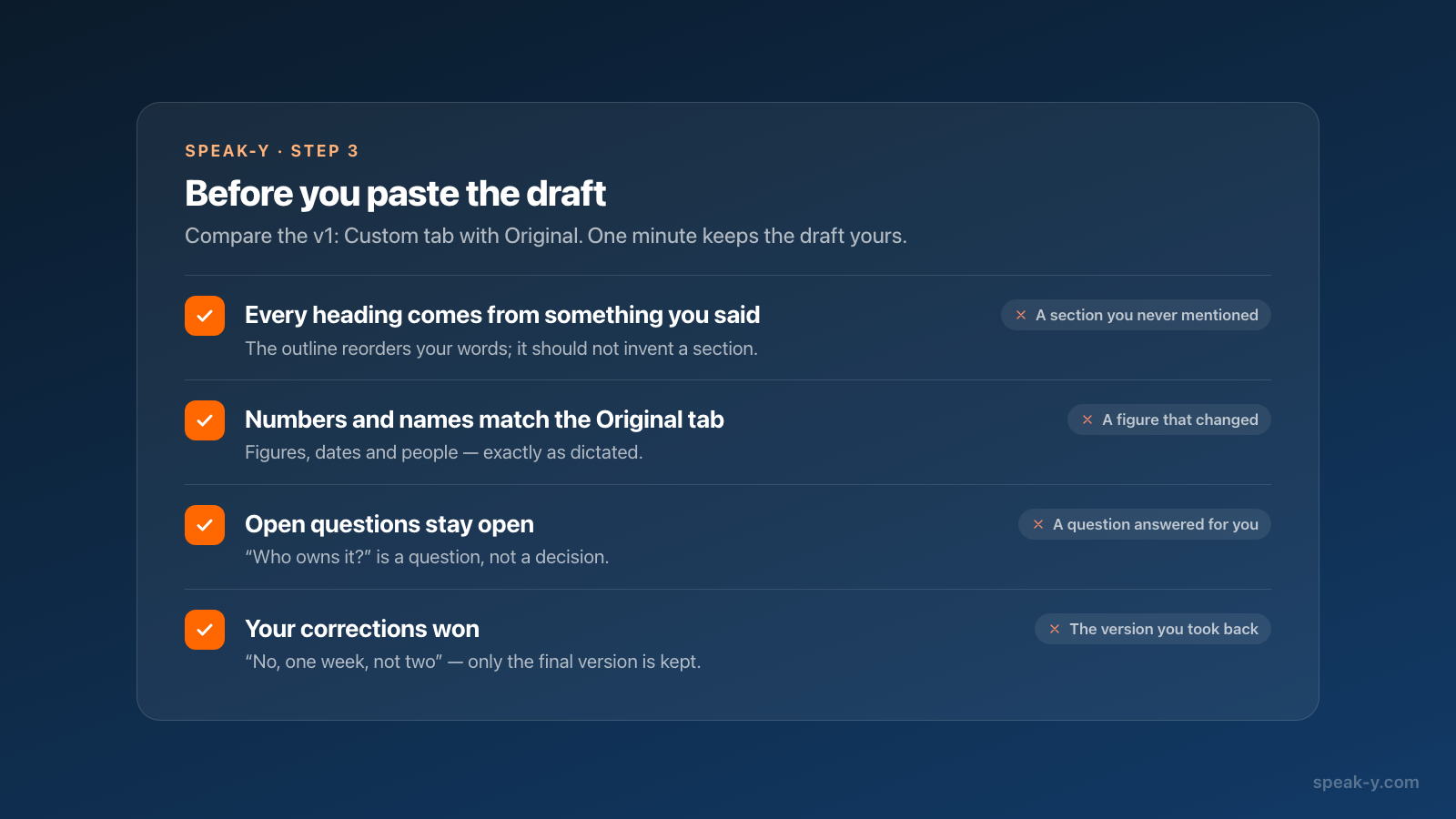Image resolution: width=1456 pixels, height=819 pixels.
Task: Toggle the checkbox for 'Every heading comes from something you said'
Action: point(205,316)
